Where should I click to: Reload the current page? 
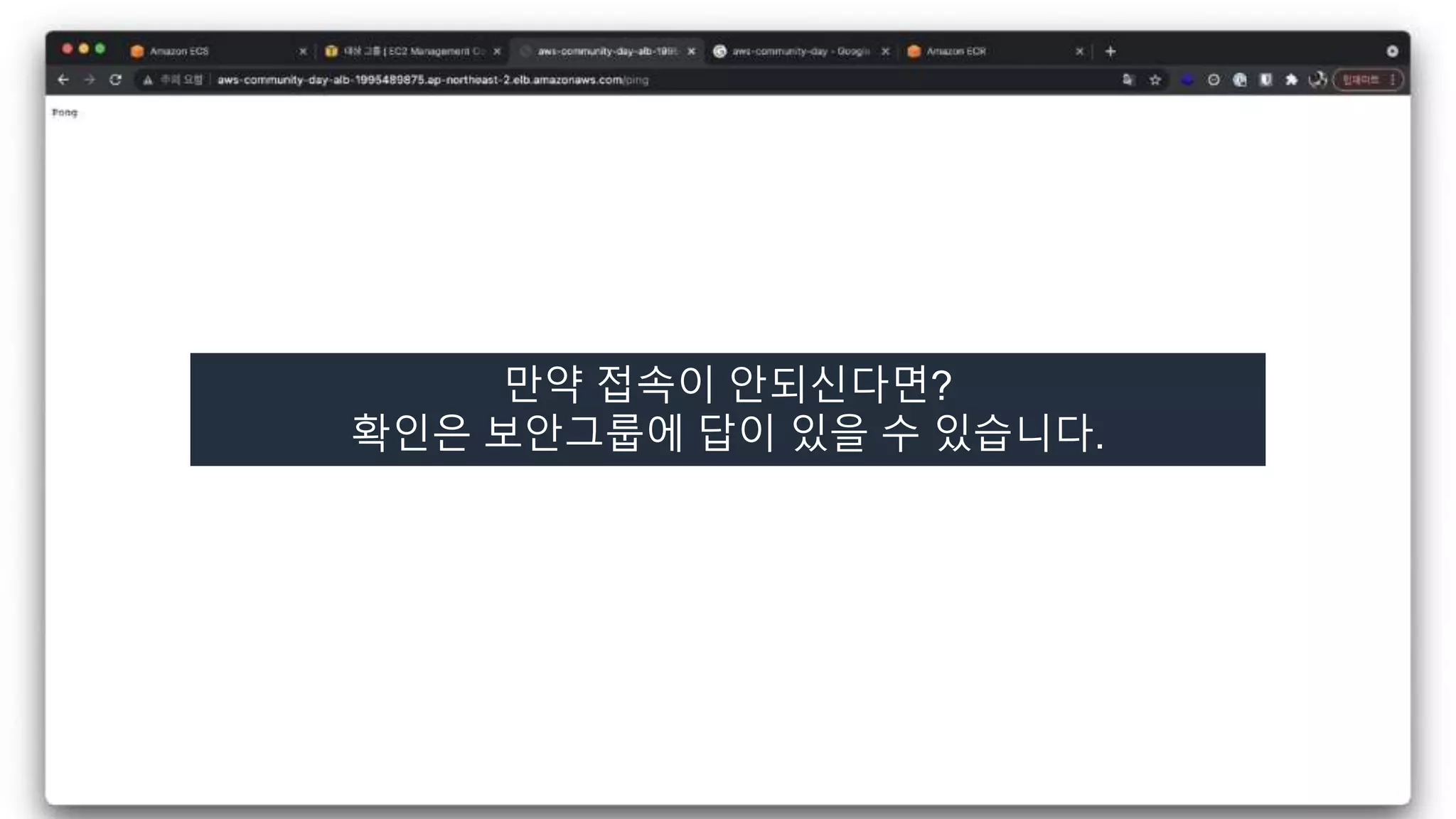point(116,80)
